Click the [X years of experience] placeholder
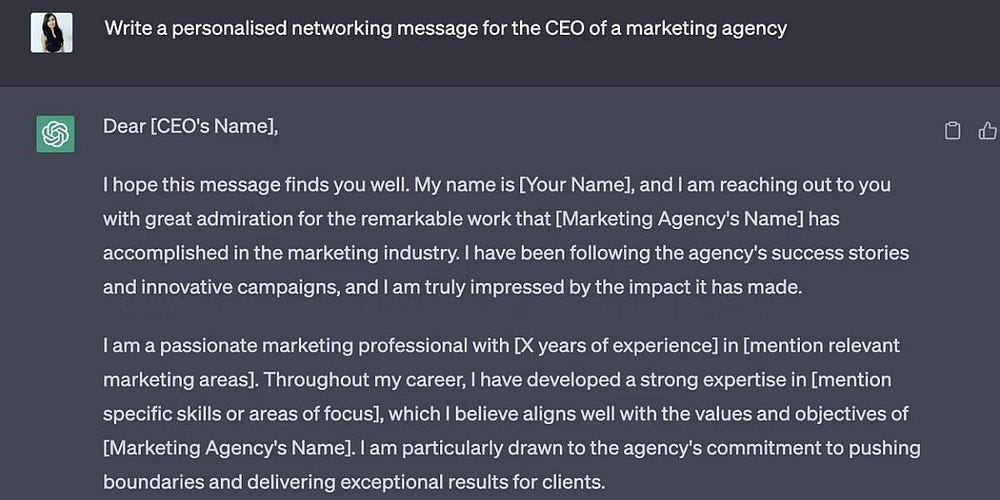The width and height of the screenshot is (1000, 500). click(623, 346)
